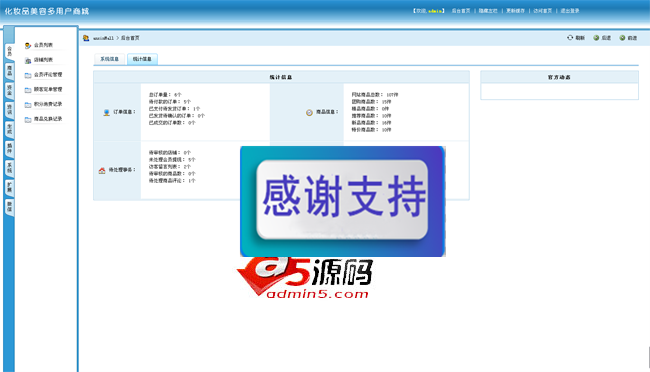
Task: Open 店铺列表 shop list icon
Action: tap(28, 61)
